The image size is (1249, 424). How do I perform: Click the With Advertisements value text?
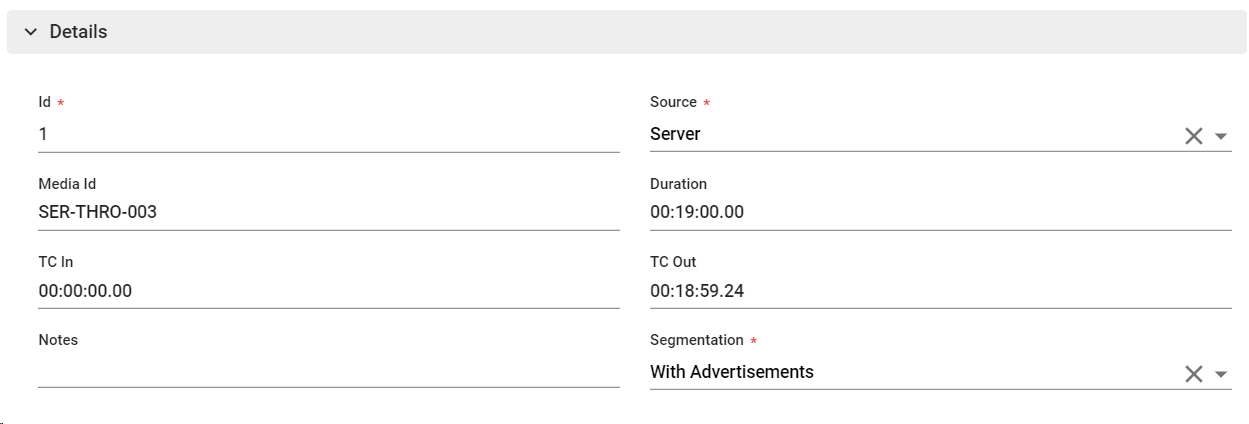coord(731,372)
